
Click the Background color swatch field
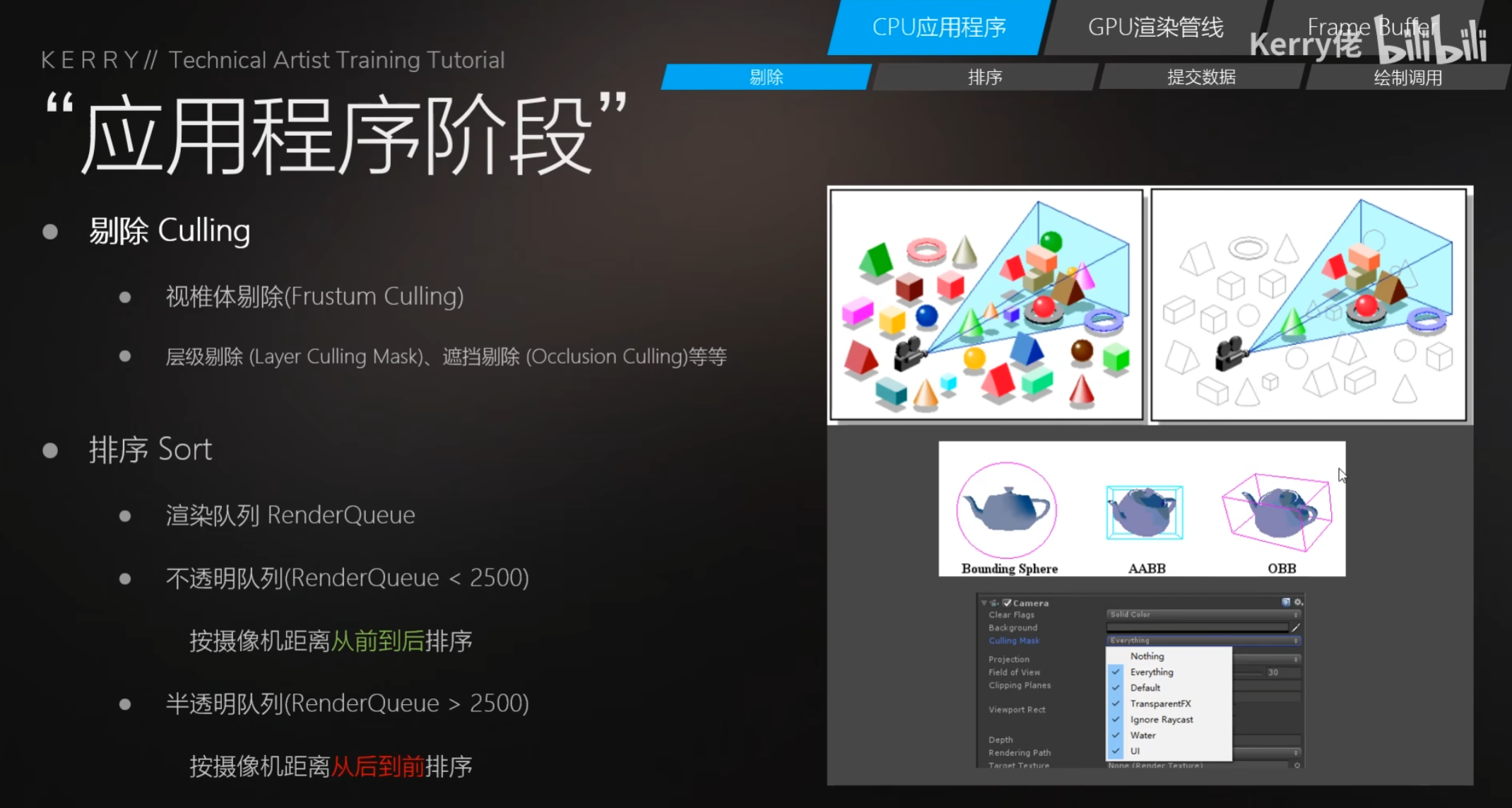[x=1197, y=628]
